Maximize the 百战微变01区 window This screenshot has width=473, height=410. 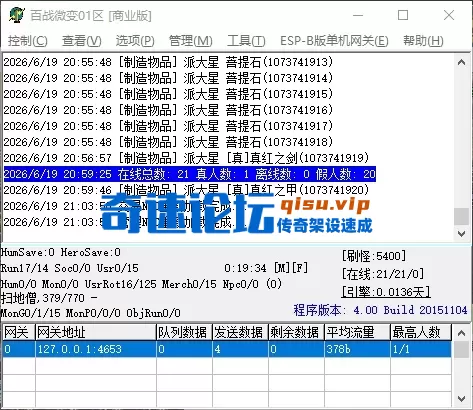tap(403, 15)
